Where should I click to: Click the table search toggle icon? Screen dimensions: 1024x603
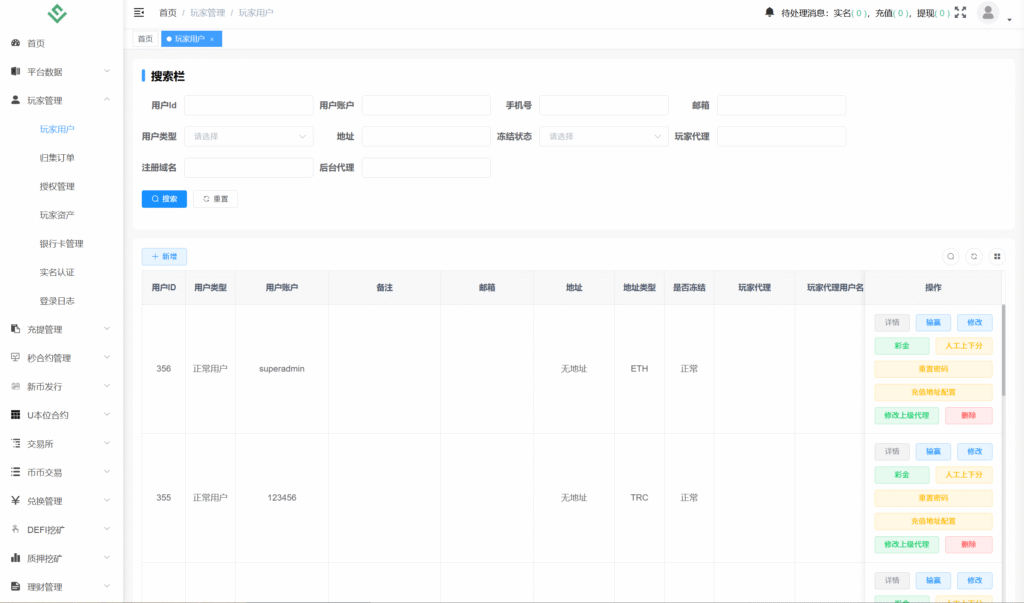951,257
